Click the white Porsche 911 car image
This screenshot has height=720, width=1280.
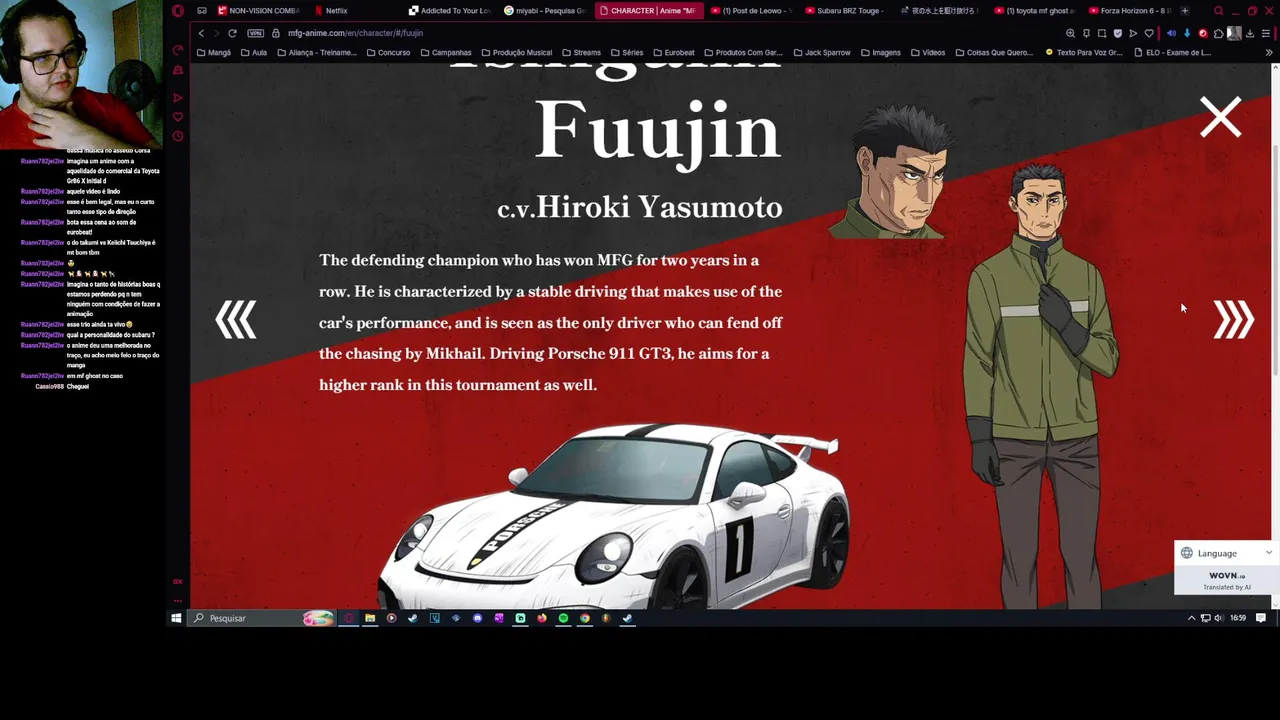pyautogui.click(x=613, y=515)
